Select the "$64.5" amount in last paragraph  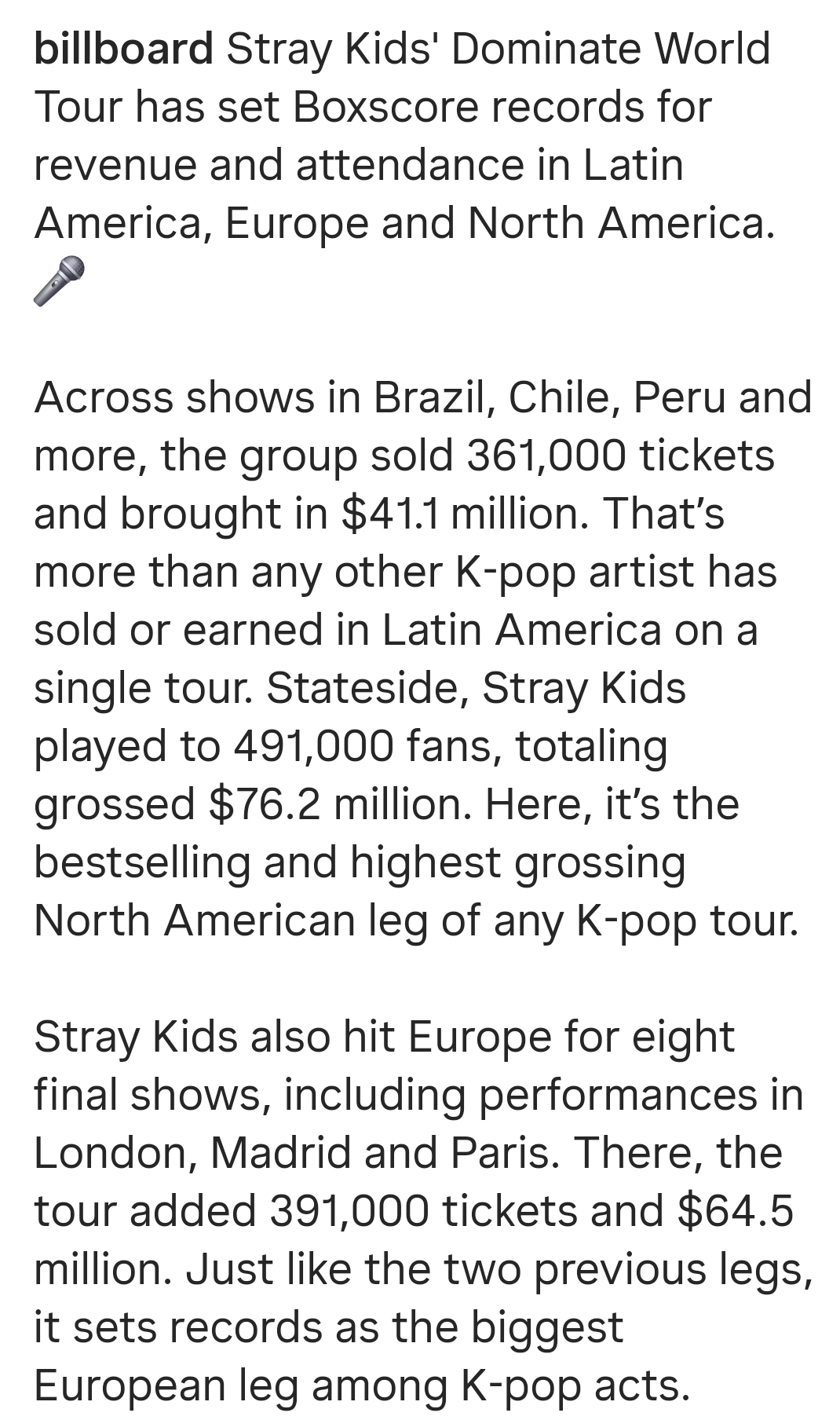click(734, 1211)
